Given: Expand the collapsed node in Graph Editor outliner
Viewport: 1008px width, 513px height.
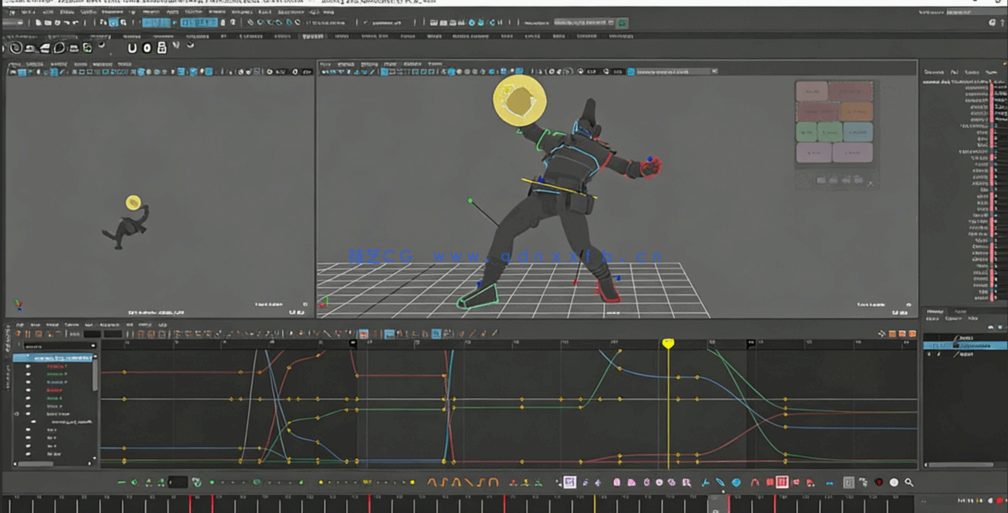Looking at the screenshot, I should 16,413.
